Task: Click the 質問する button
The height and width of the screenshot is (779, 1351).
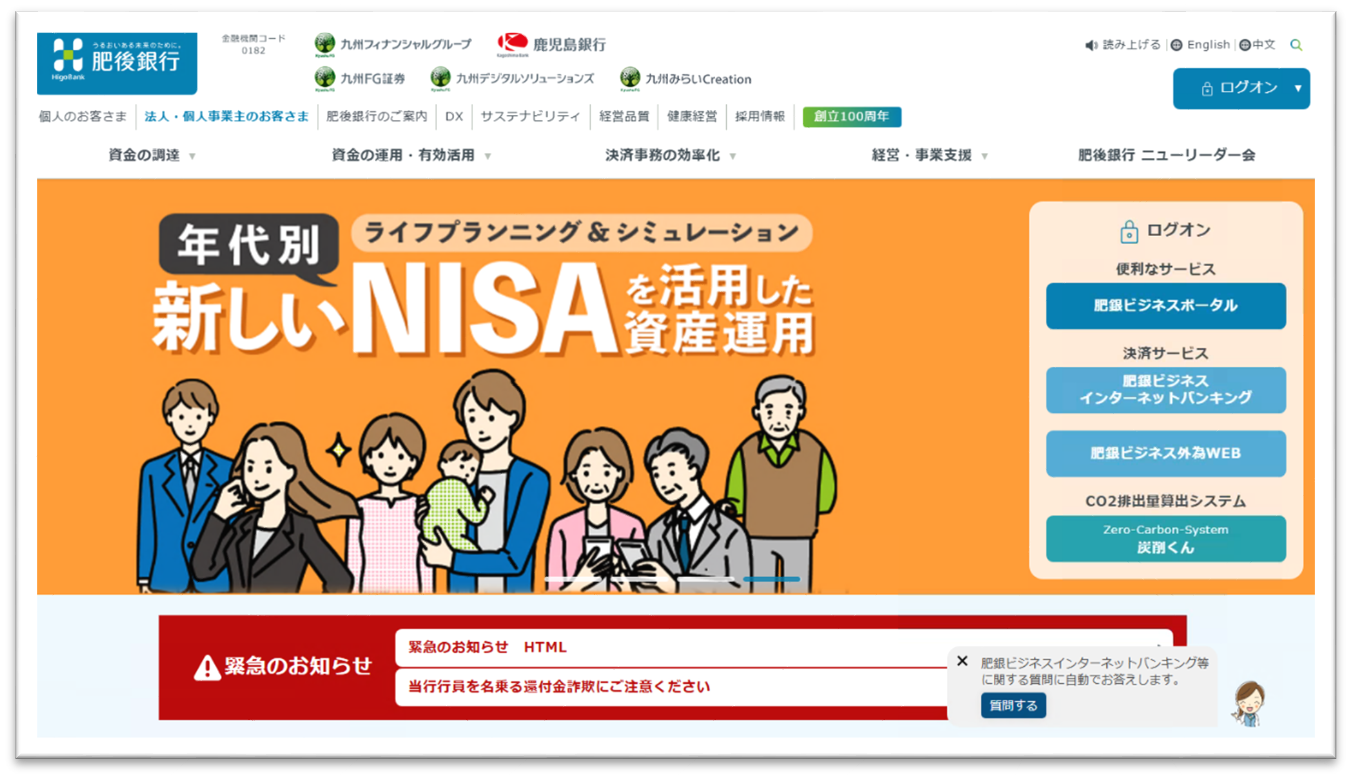Action: (1013, 706)
